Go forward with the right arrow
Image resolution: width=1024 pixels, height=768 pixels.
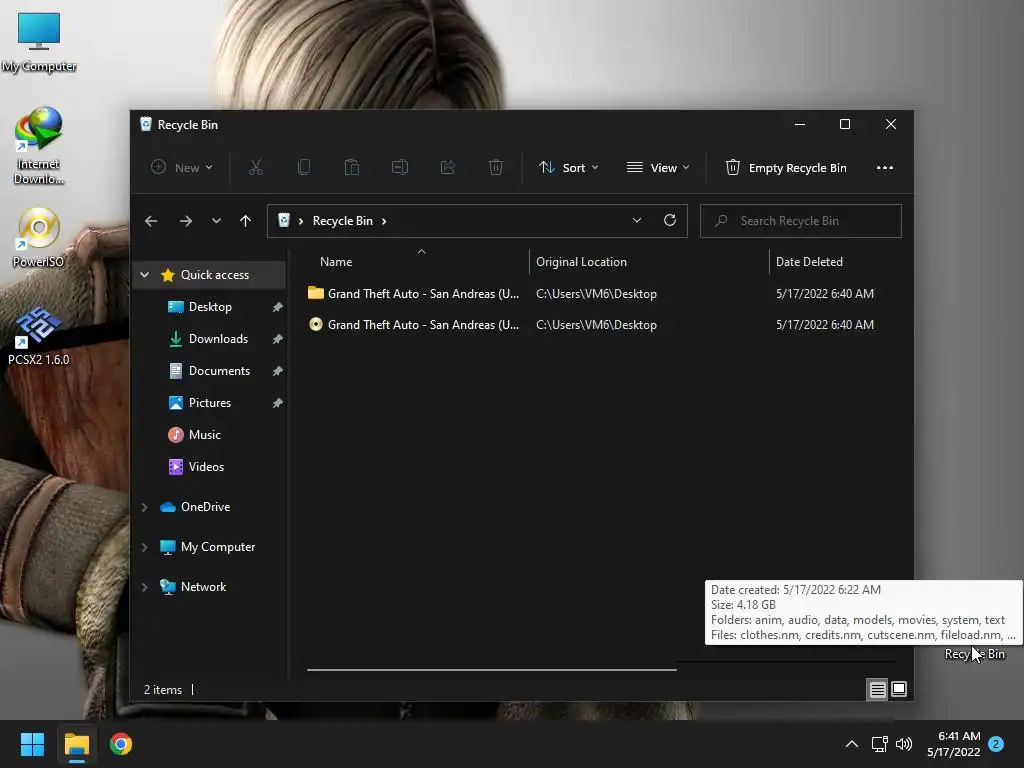coord(185,221)
